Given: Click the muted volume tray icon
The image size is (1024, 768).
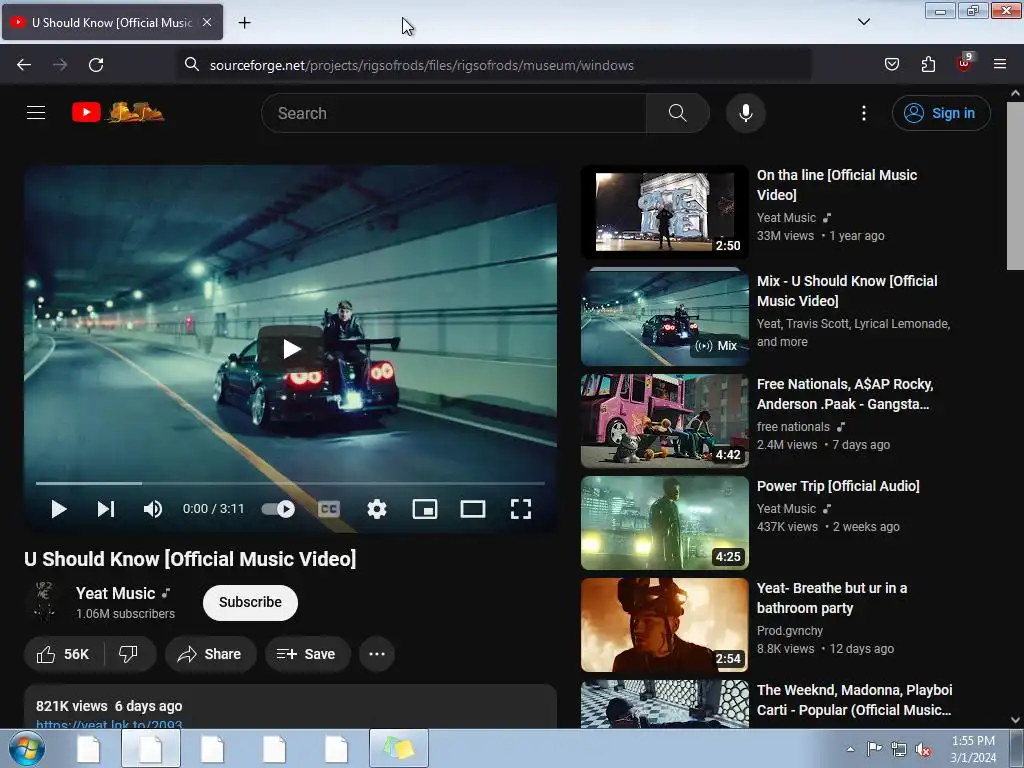Looking at the screenshot, I should (923, 749).
